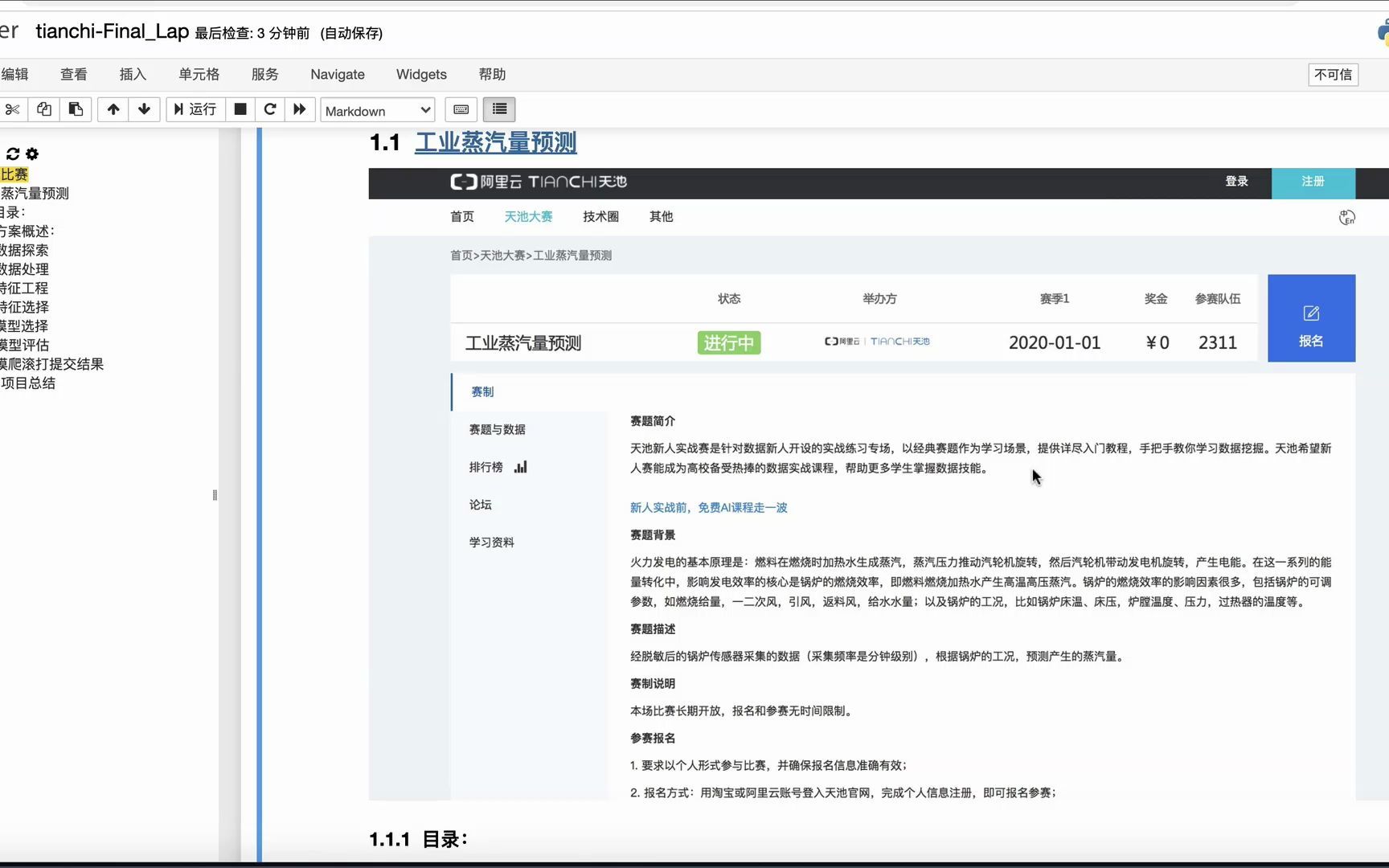Refresh the table of contents sidebar
The height and width of the screenshot is (868, 1389).
click(x=11, y=154)
